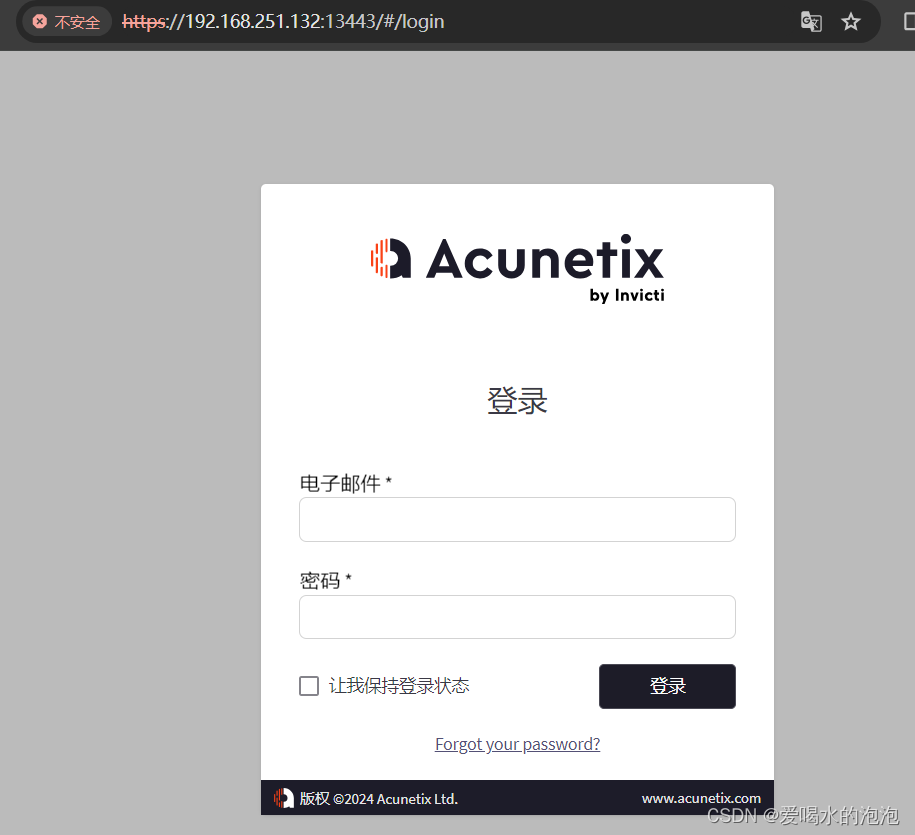Viewport: 915px width, 835px height.
Task: Click the 密码 * field label
Action: pyautogui.click(x=326, y=581)
